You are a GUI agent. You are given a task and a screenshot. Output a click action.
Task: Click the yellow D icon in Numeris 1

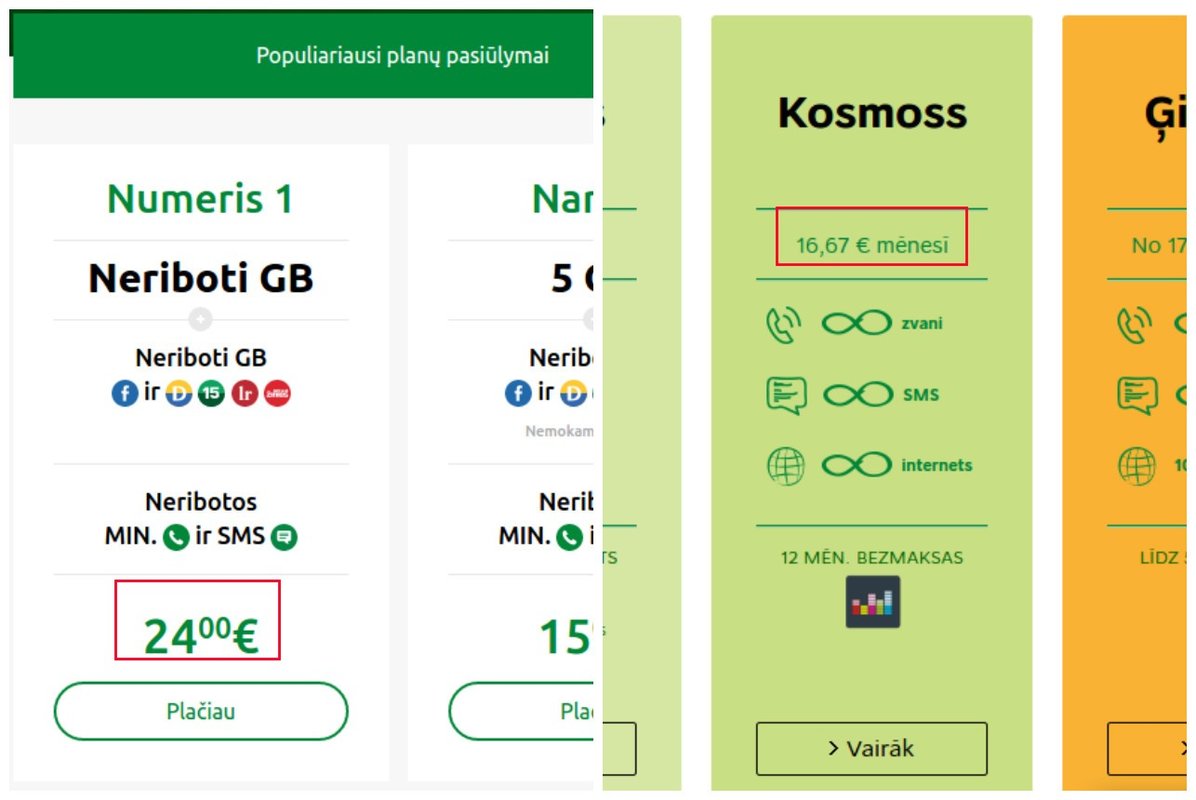[178, 394]
